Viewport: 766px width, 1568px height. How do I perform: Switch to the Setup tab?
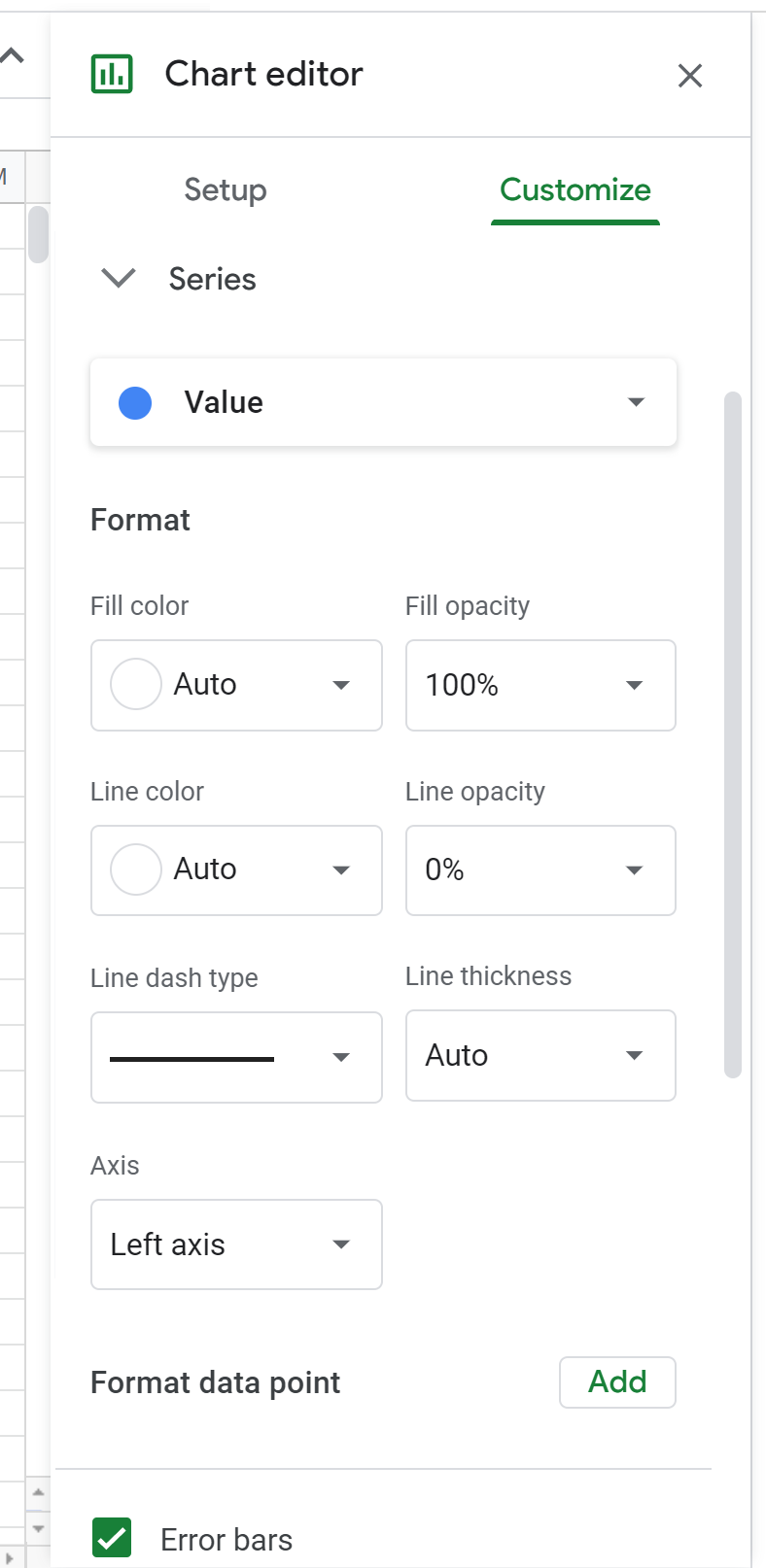coord(225,190)
